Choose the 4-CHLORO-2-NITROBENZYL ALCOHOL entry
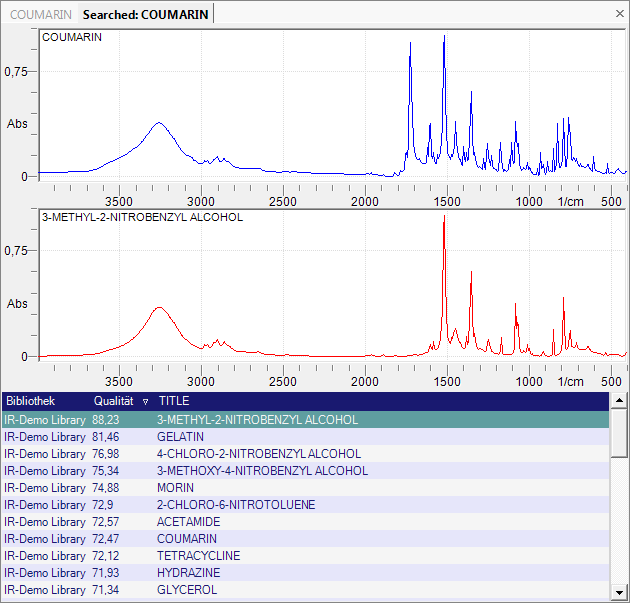The height and width of the screenshot is (603, 630). coord(258,454)
